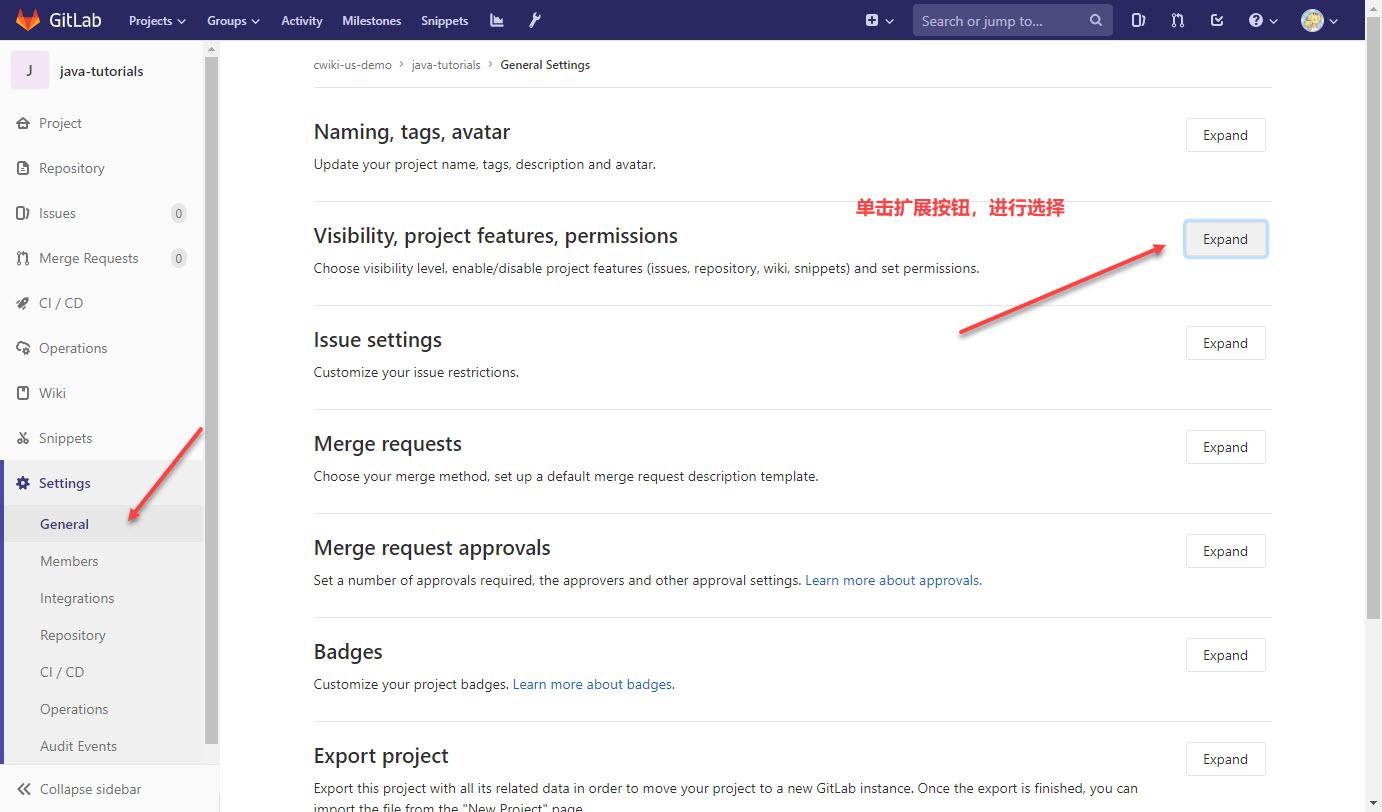Open CI / CD from the project sidebar

tap(62, 302)
